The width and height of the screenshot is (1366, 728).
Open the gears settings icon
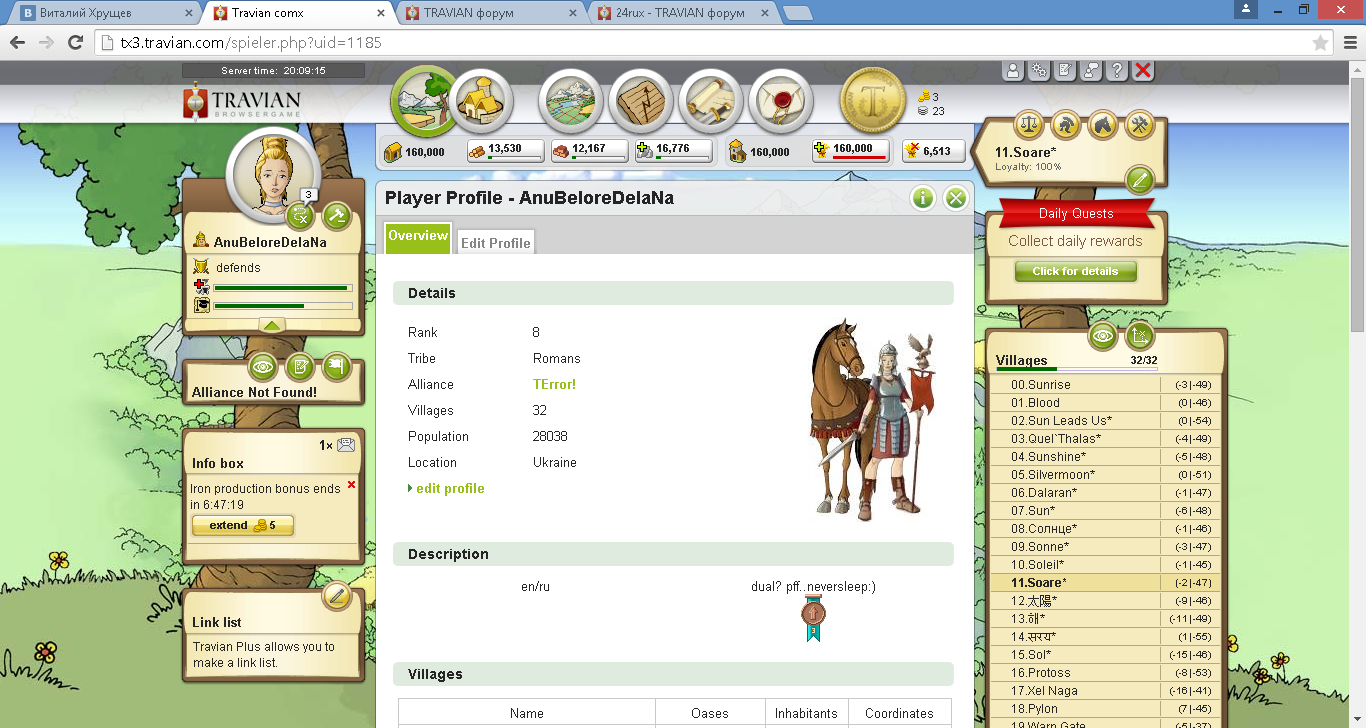[x=1039, y=71]
